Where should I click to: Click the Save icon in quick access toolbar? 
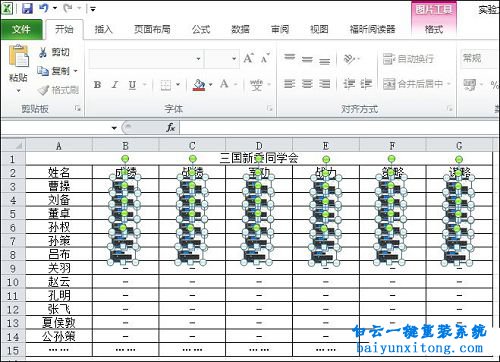27,8
